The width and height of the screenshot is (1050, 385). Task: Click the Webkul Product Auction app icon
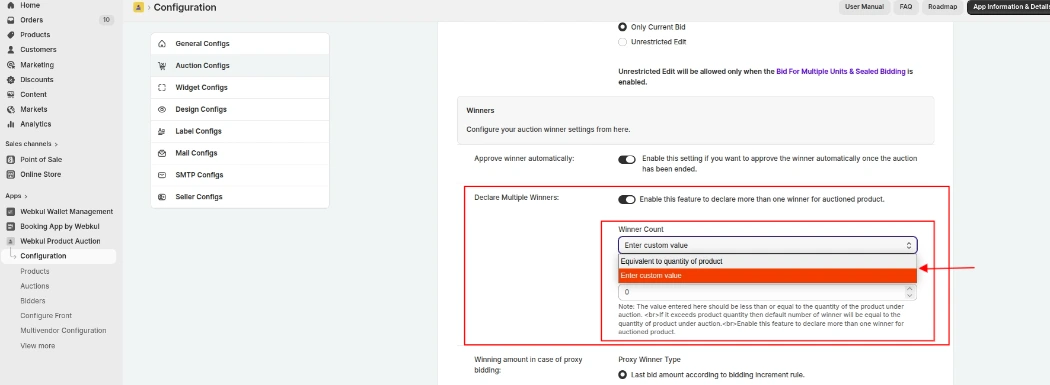pyautogui.click(x=11, y=241)
